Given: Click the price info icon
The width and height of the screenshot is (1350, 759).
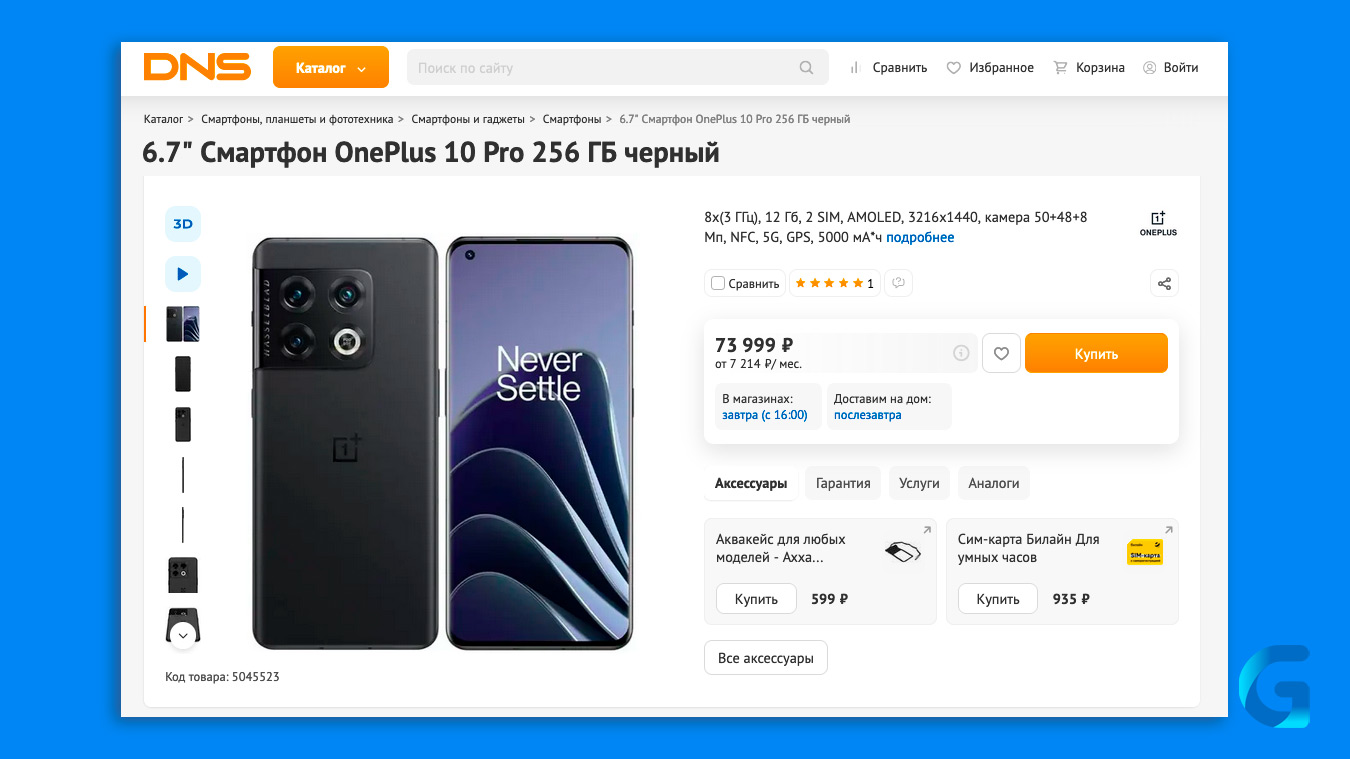Looking at the screenshot, I should [961, 353].
